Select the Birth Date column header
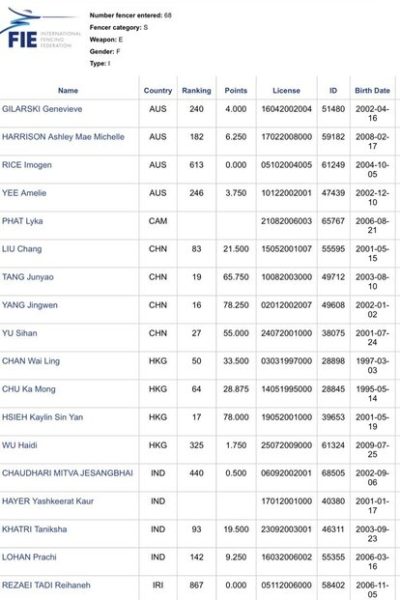The image size is (400, 600). 372,91
